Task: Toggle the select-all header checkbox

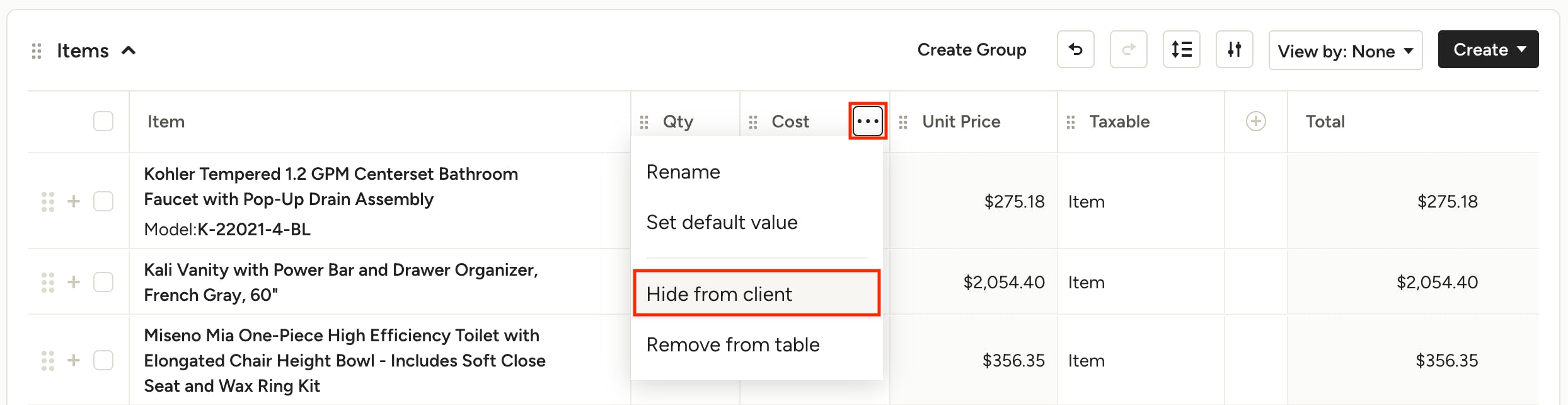Action: pos(103,121)
